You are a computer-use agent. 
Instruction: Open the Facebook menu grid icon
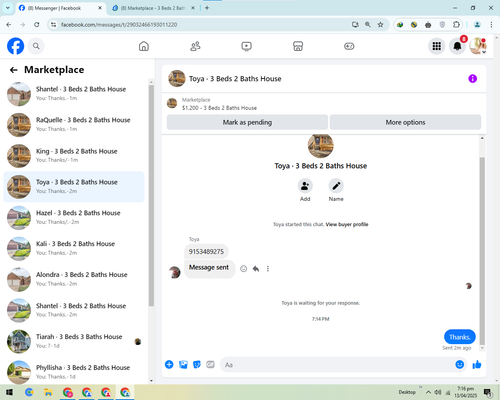pyautogui.click(x=437, y=46)
